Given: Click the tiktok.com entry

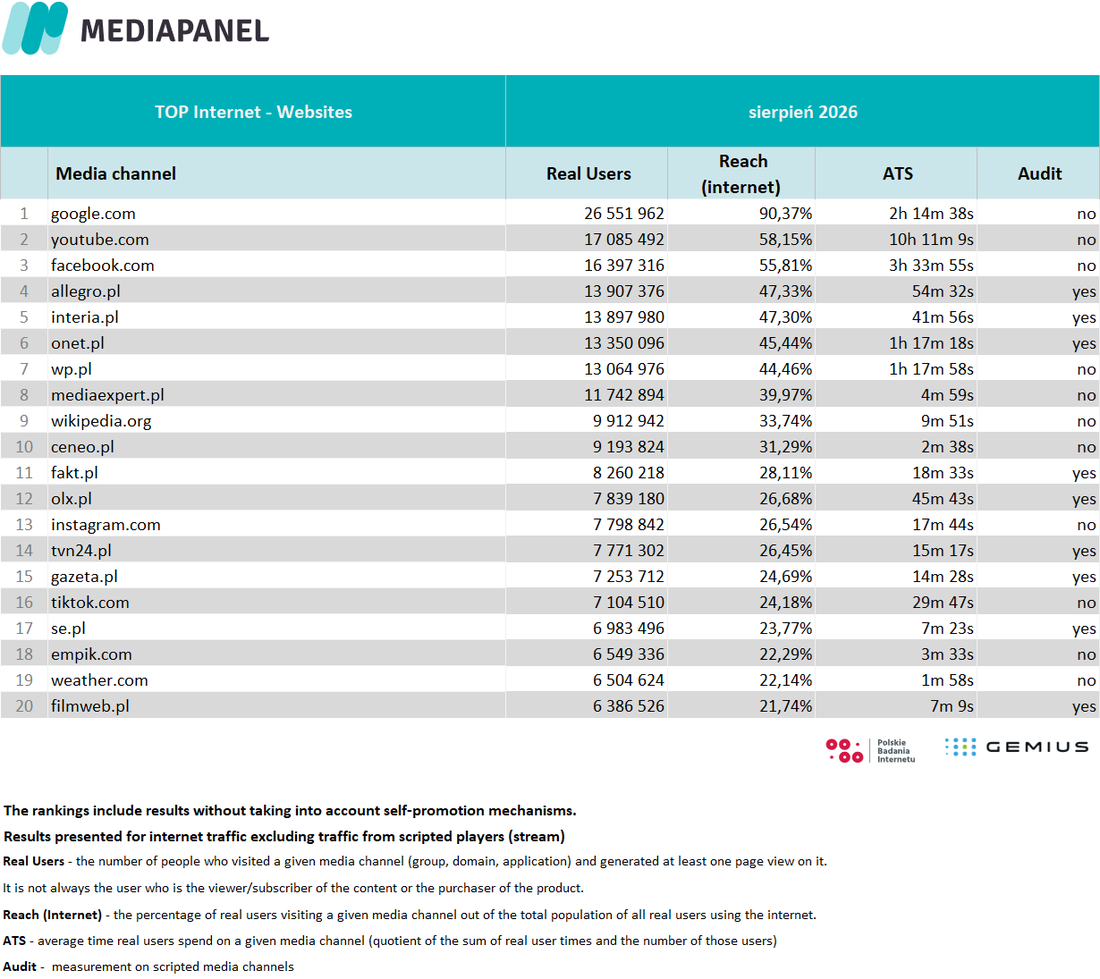Looking at the screenshot, I should pyautogui.click(x=90, y=602).
